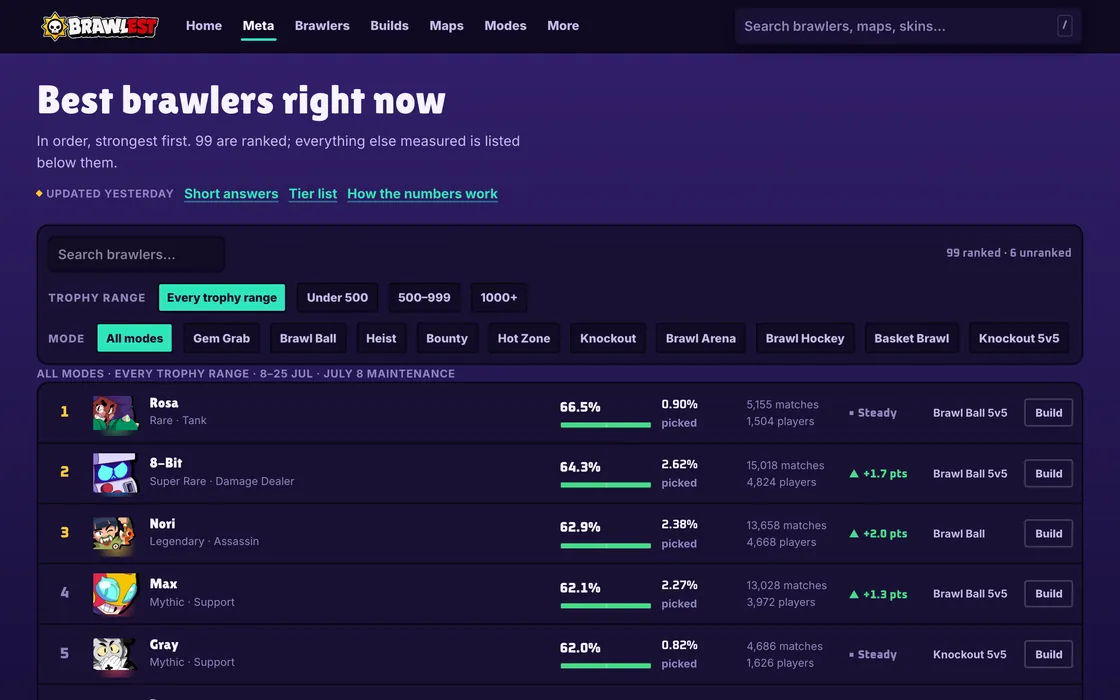
Task: Click Gray's Steady trend label
Action: [873, 654]
